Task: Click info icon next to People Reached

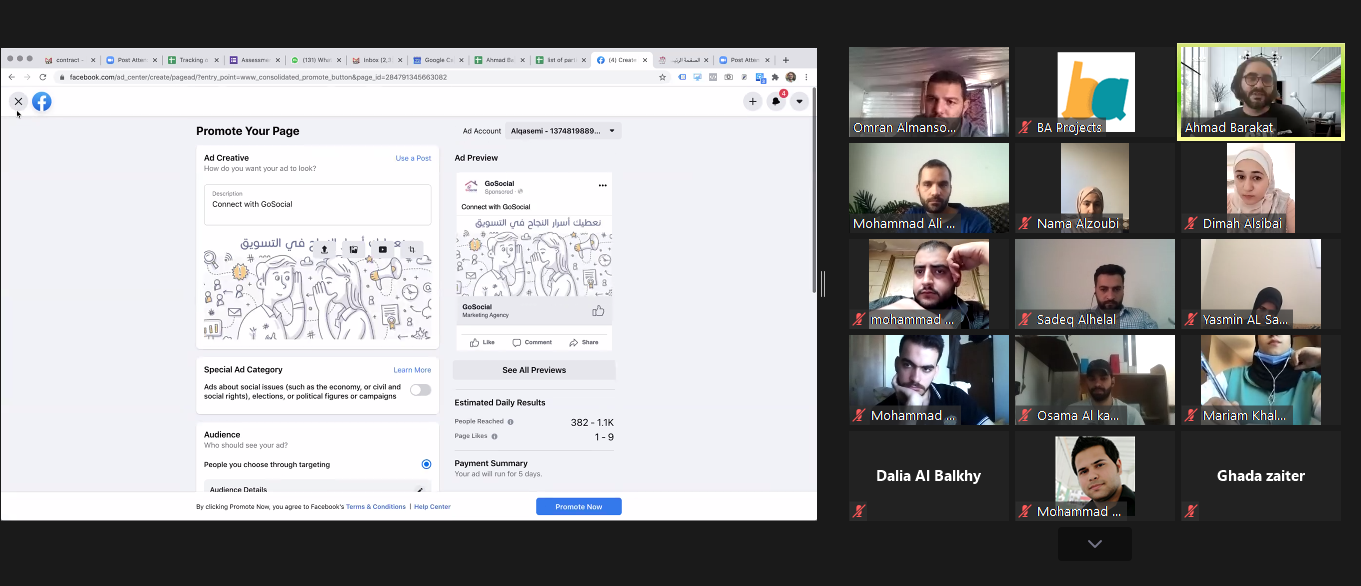Action: [509, 422]
